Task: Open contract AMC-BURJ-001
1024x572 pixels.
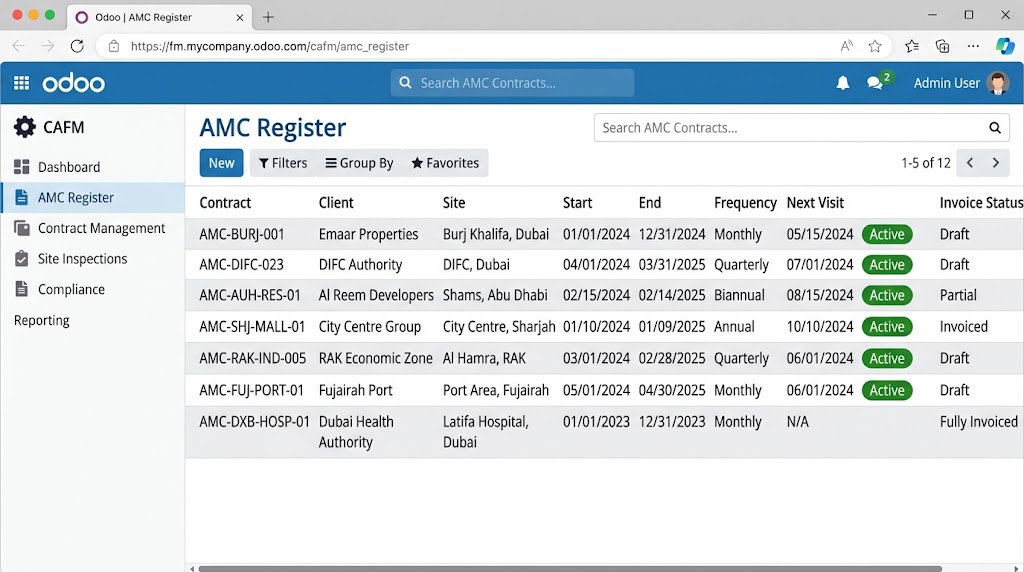Action: point(242,234)
